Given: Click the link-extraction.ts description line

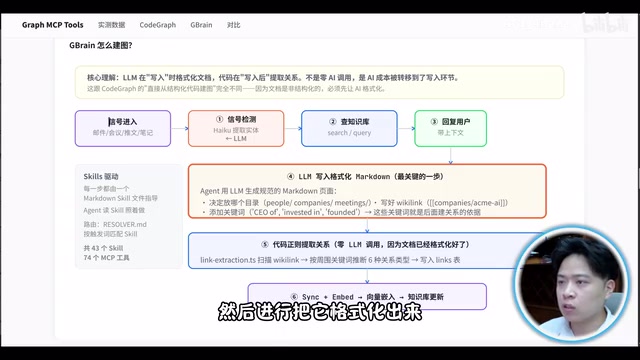Looking at the screenshot, I should [x=330, y=260].
